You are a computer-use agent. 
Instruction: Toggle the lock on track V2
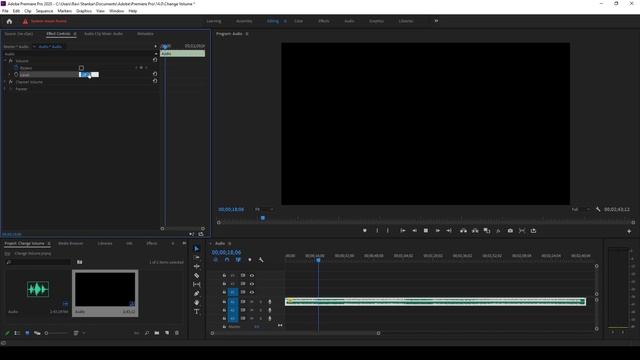tap(224, 284)
